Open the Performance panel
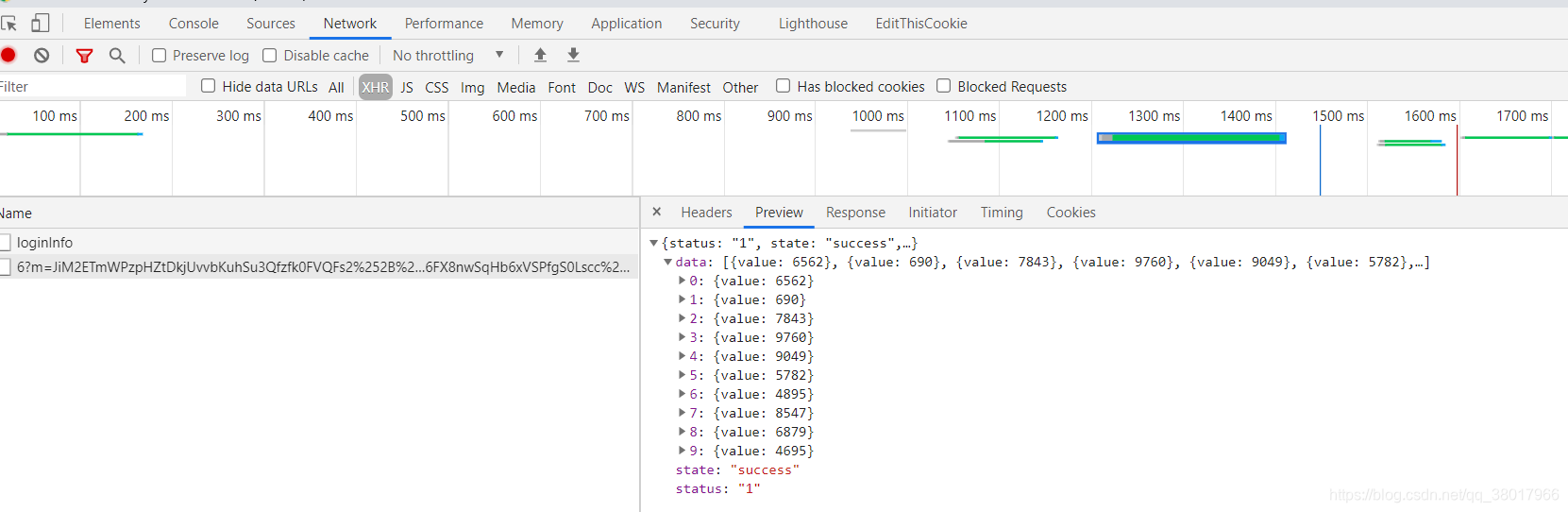1568x512 pixels. (x=444, y=24)
